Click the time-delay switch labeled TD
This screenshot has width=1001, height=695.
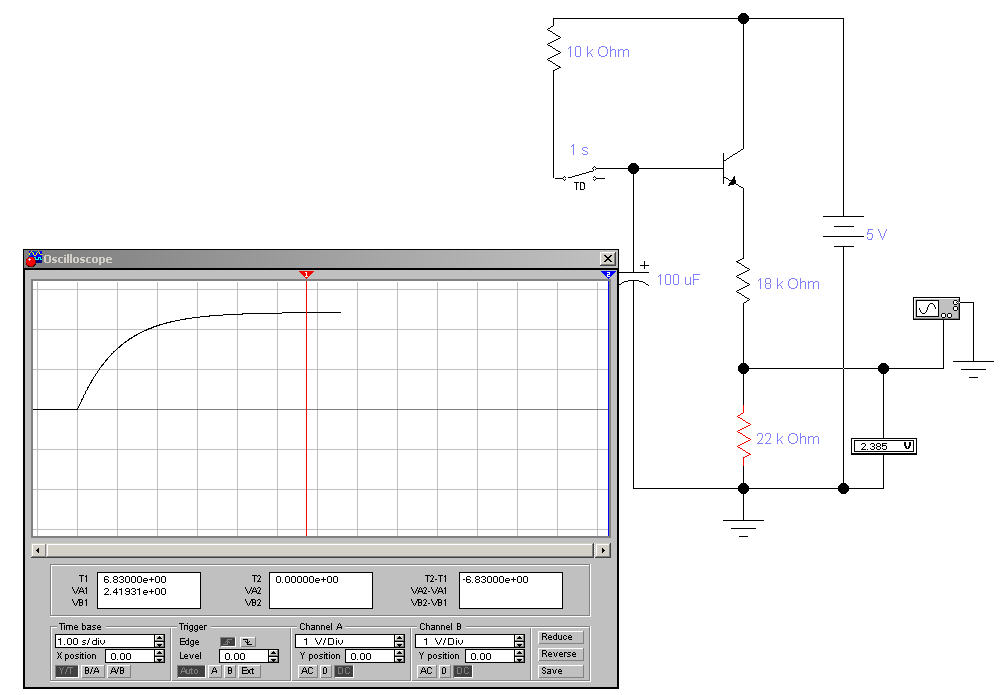[x=579, y=174]
